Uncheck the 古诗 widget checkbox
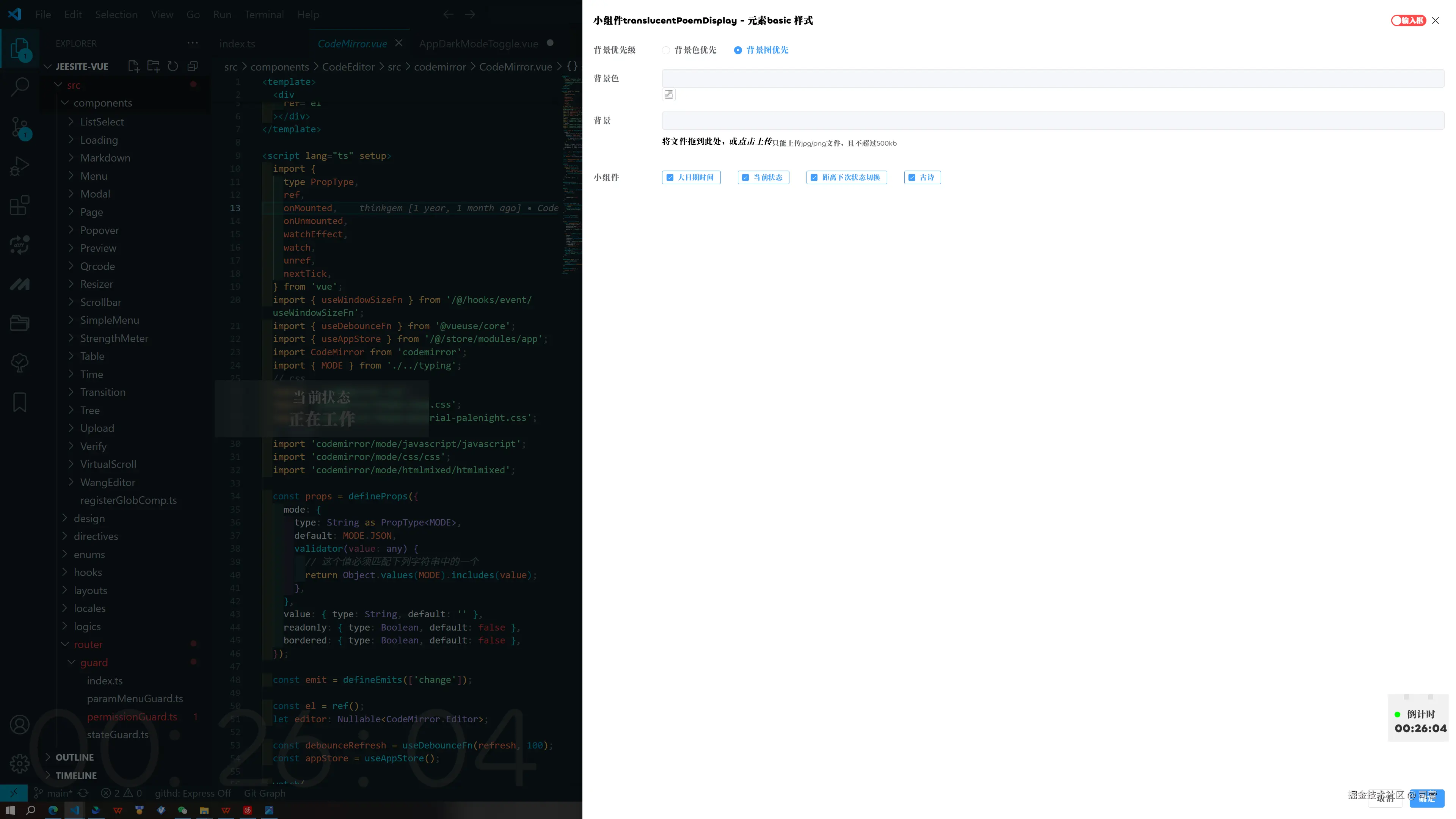Screen dimensions: 1456x819 [912, 177]
